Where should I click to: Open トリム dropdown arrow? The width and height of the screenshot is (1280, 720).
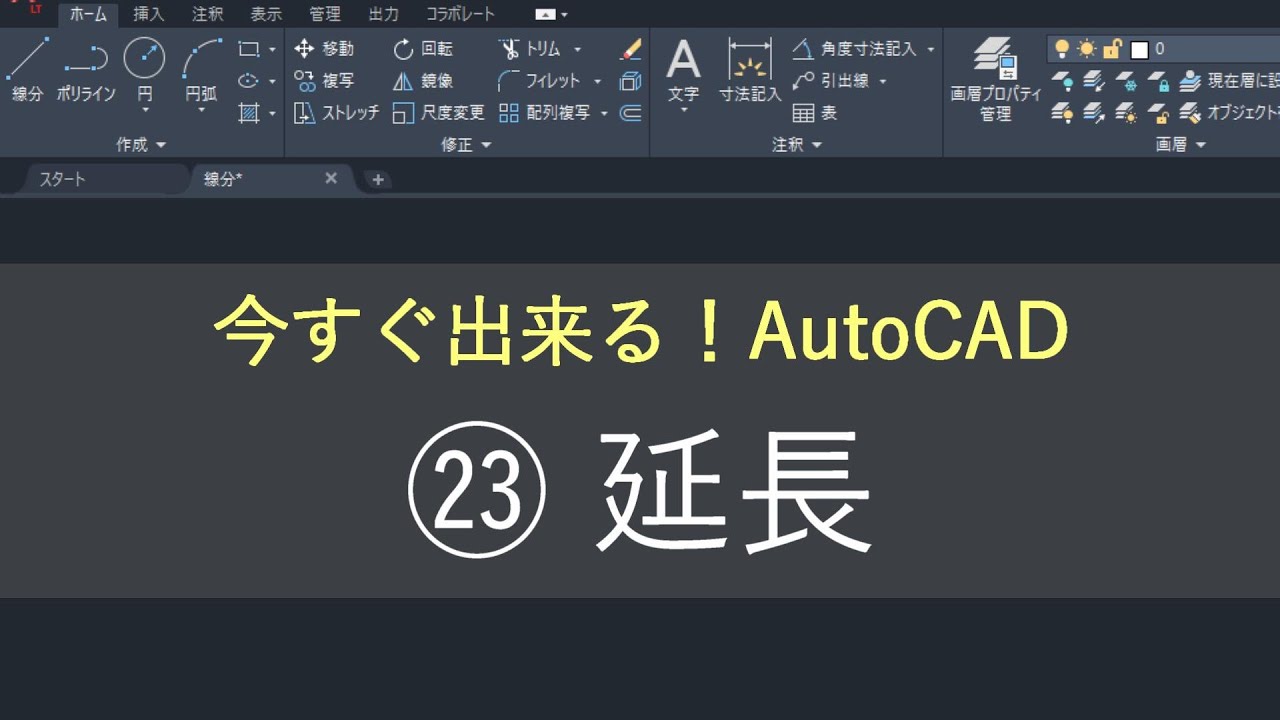point(577,49)
